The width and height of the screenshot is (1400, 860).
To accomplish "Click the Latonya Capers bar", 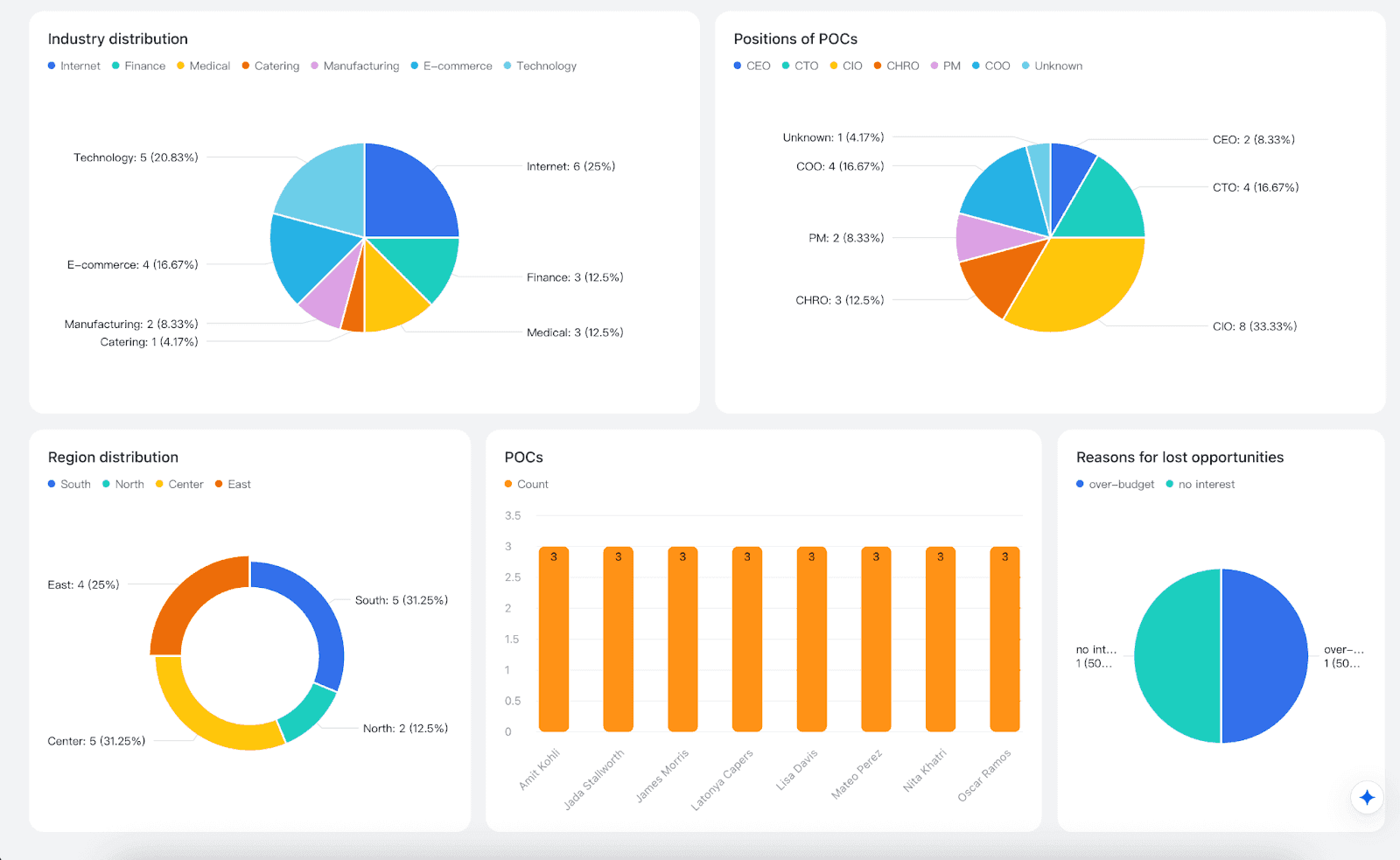I will pos(747,639).
